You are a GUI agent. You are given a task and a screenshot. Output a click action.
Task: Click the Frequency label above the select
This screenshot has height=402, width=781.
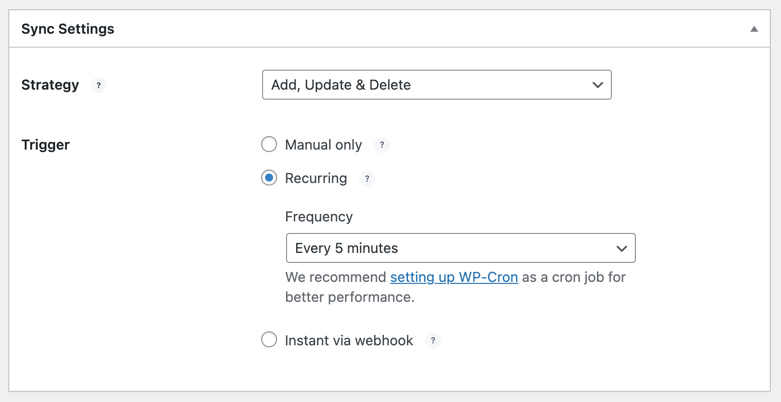(x=319, y=217)
